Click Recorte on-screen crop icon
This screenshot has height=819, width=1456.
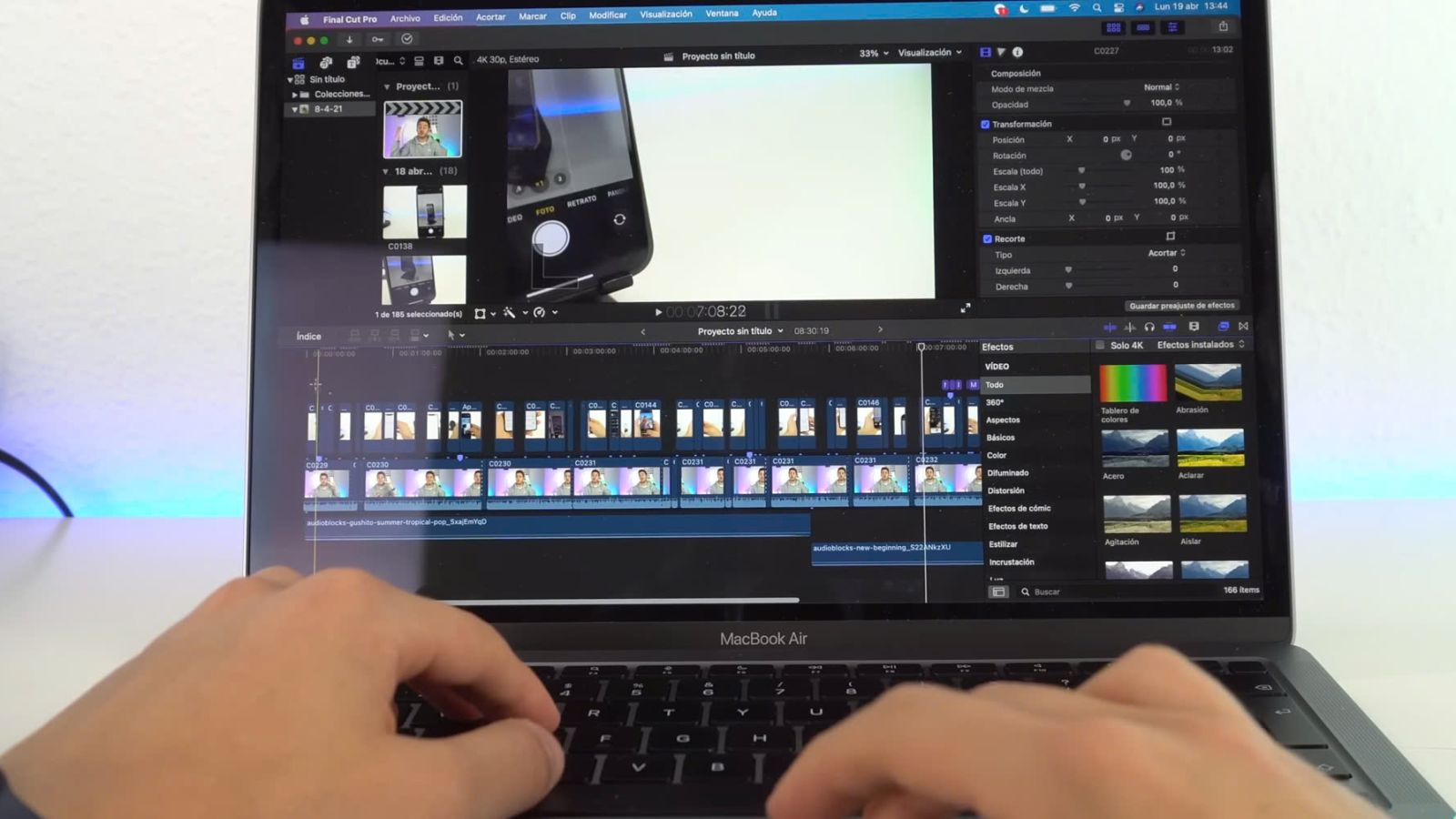tap(1170, 237)
